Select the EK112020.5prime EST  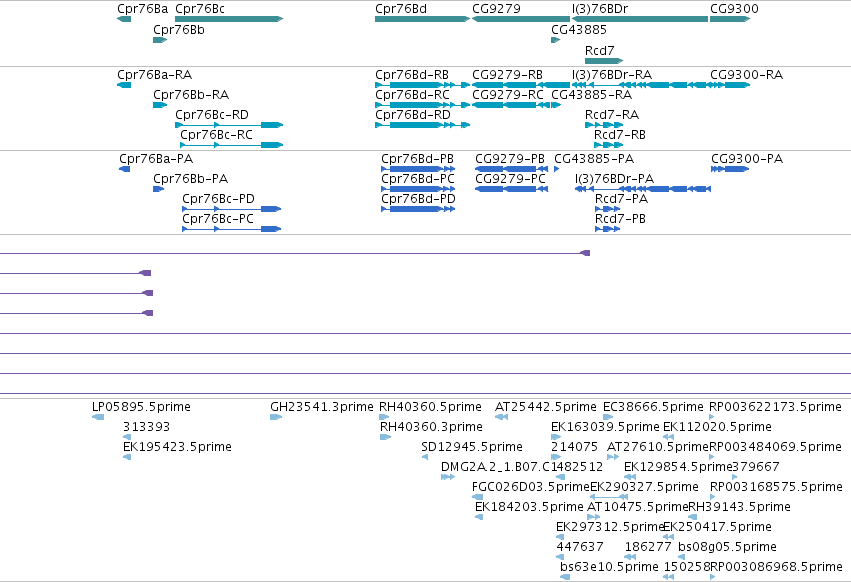(668, 437)
